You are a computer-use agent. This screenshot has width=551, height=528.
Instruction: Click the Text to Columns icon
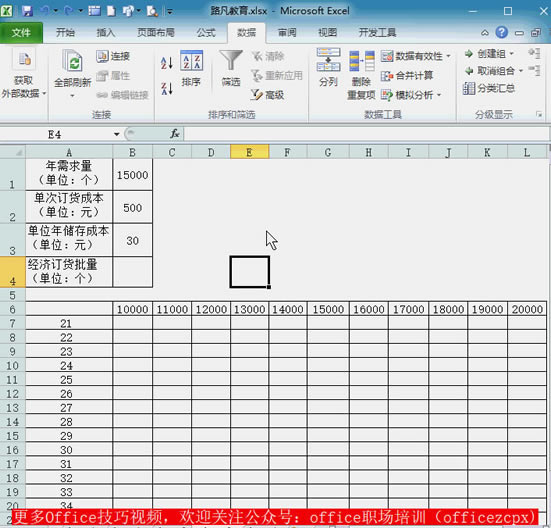pos(328,60)
